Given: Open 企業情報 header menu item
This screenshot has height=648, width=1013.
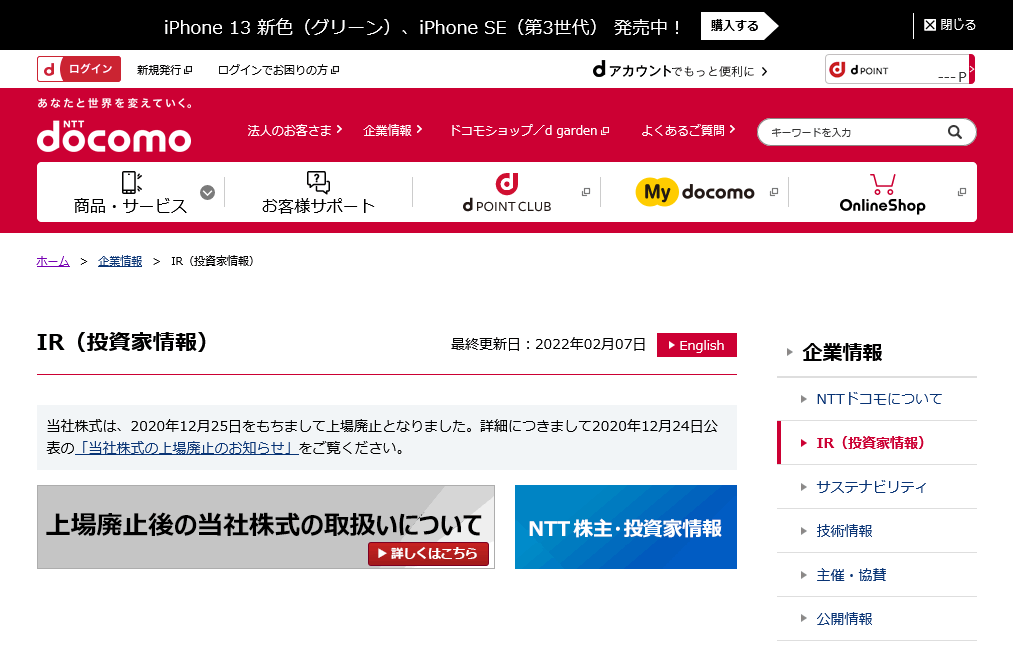Looking at the screenshot, I should pyautogui.click(x=393, y=131).
